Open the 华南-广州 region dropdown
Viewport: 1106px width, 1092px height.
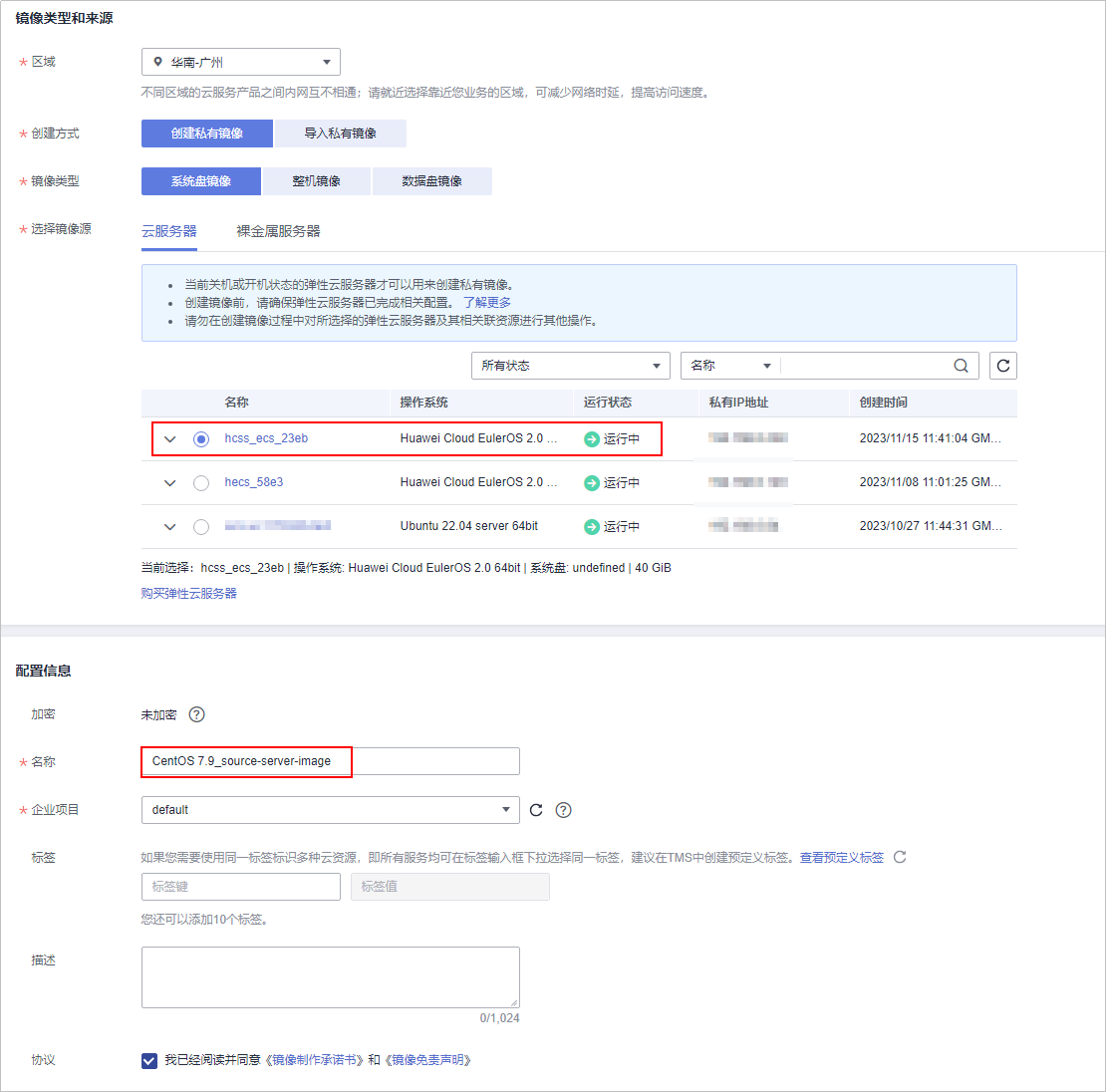240,62
